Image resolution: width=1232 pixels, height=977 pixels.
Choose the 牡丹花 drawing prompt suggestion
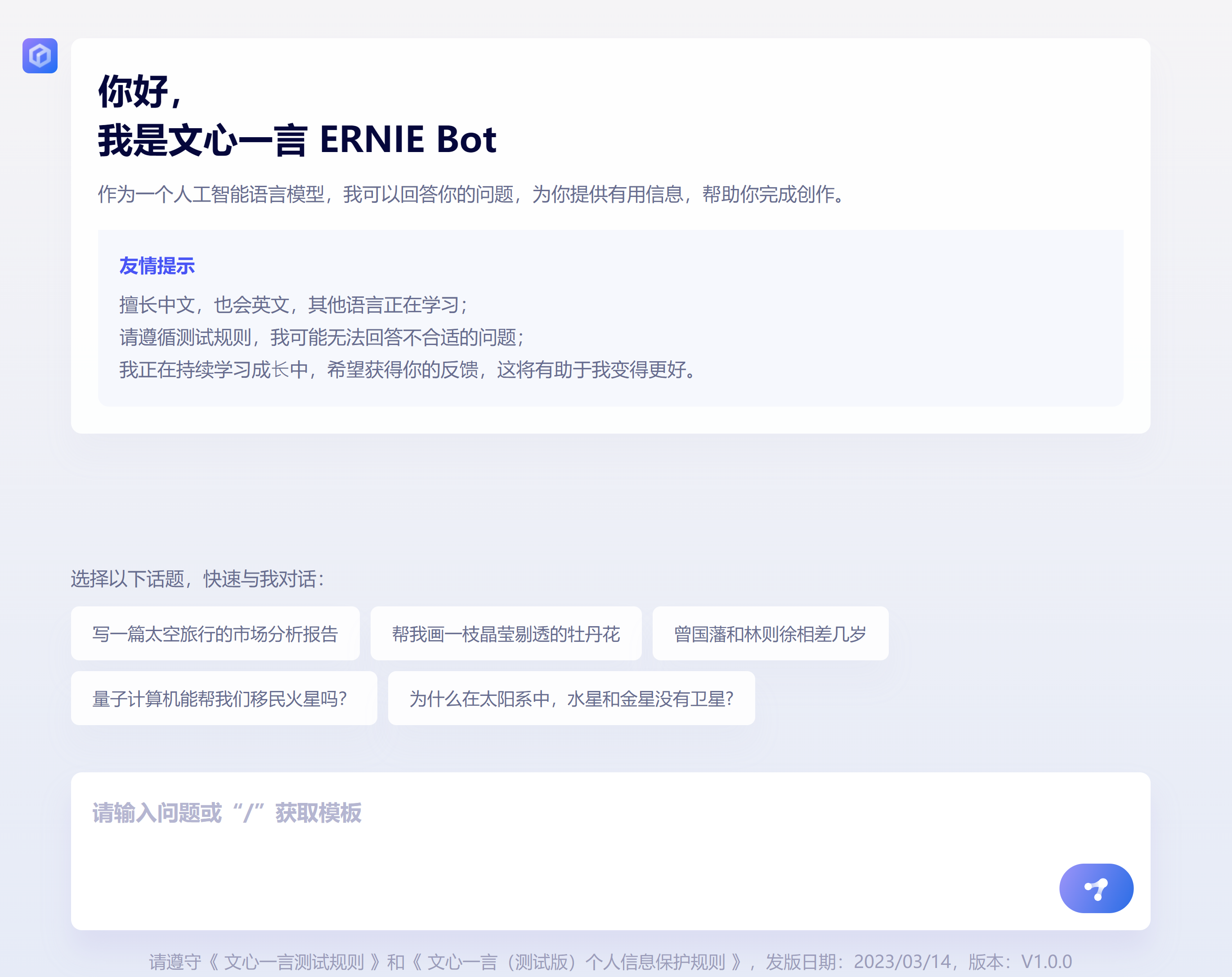tap(506, 634)
